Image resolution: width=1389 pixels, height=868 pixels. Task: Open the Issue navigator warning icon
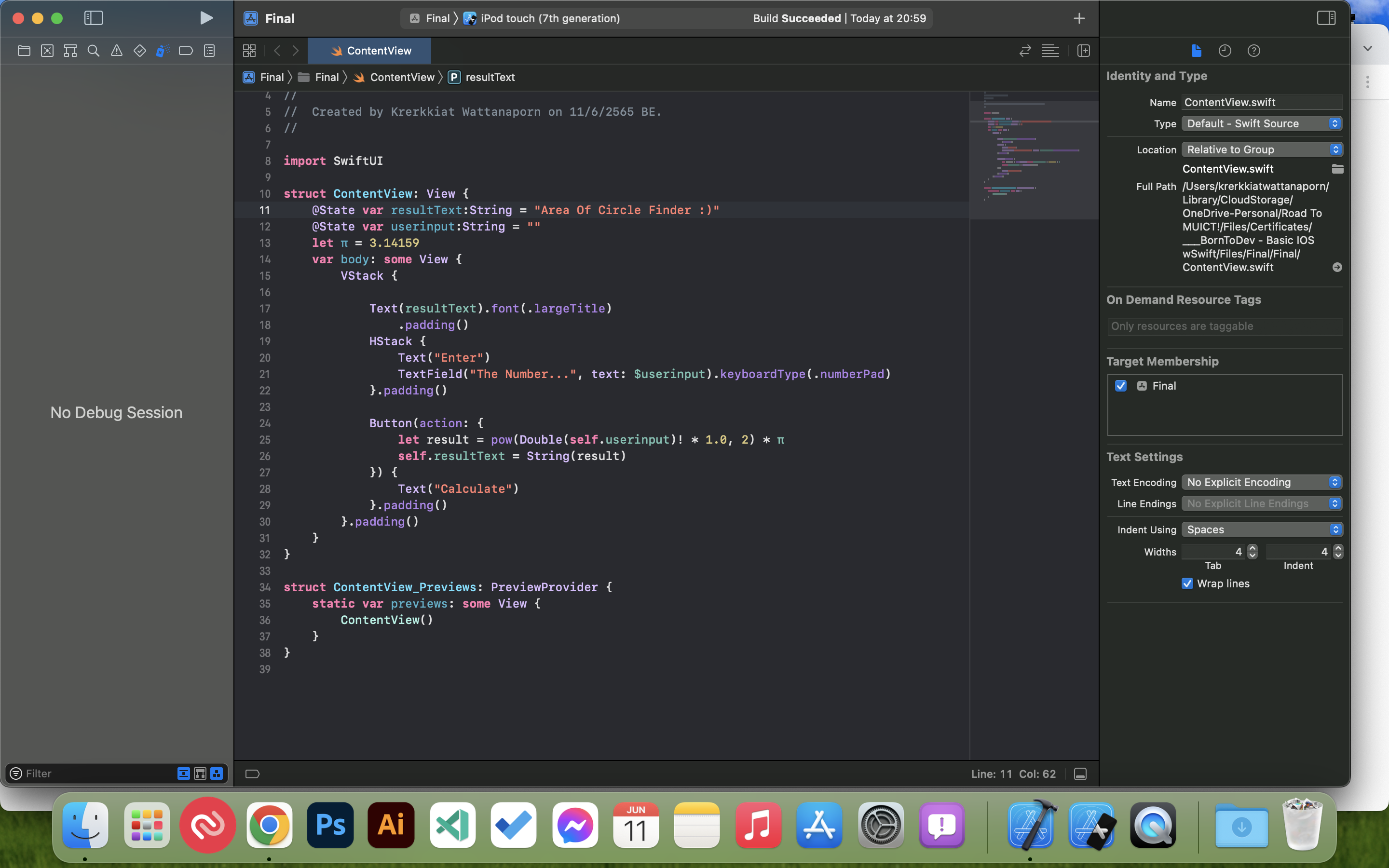[x=117, y=51]
